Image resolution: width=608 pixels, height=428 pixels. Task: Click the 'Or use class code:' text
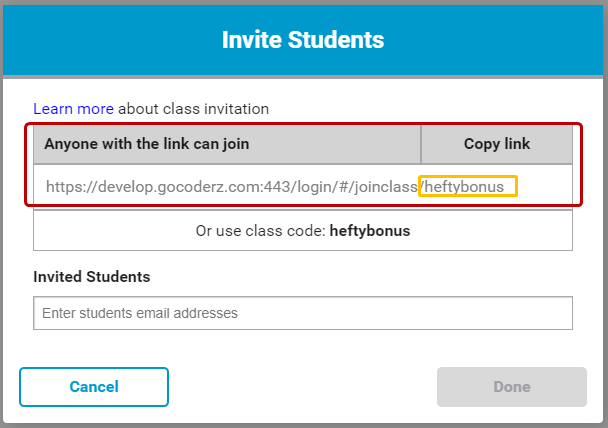[x=260, y=230]
